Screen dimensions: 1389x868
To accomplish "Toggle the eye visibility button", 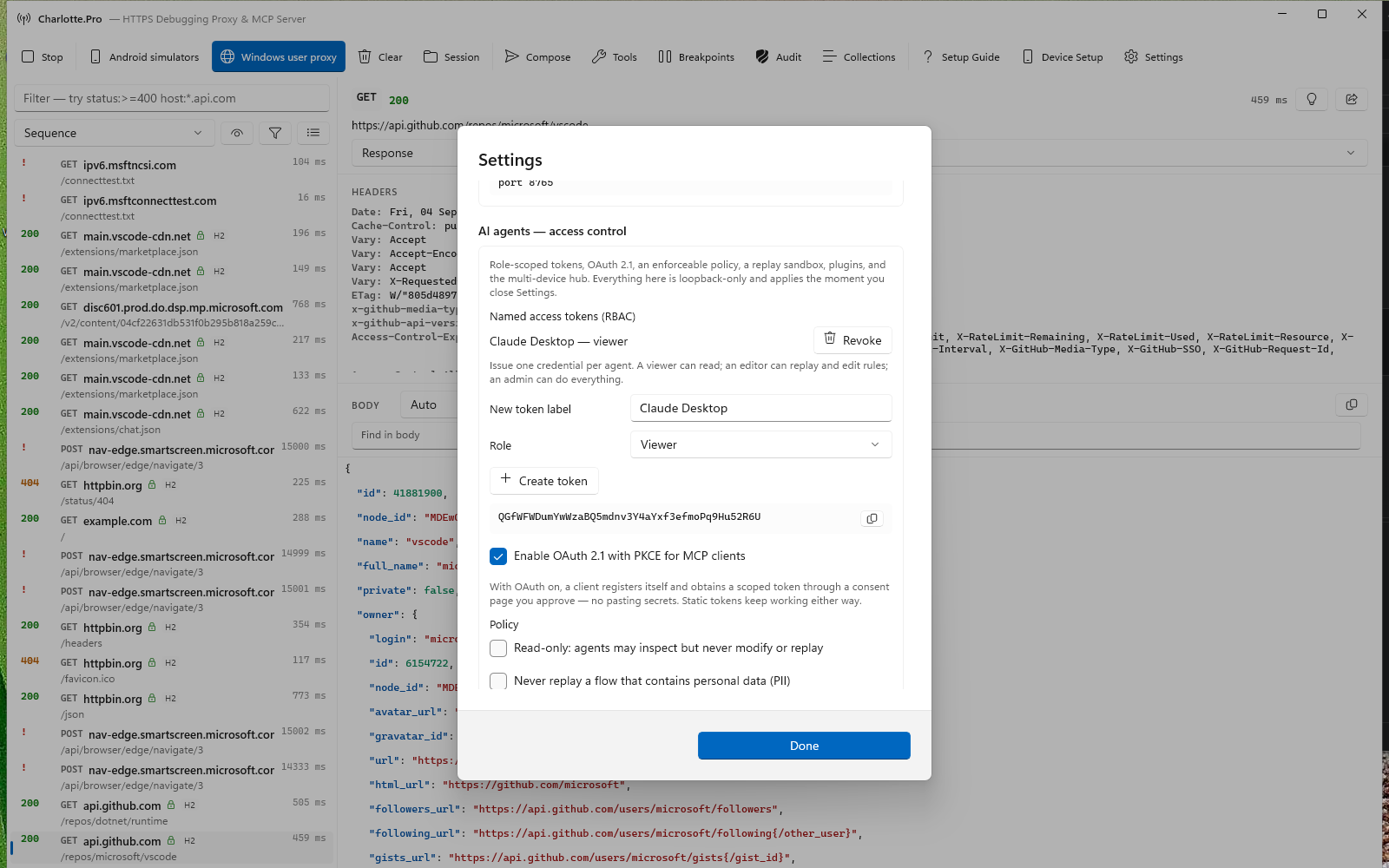I will tap(237, 133).
